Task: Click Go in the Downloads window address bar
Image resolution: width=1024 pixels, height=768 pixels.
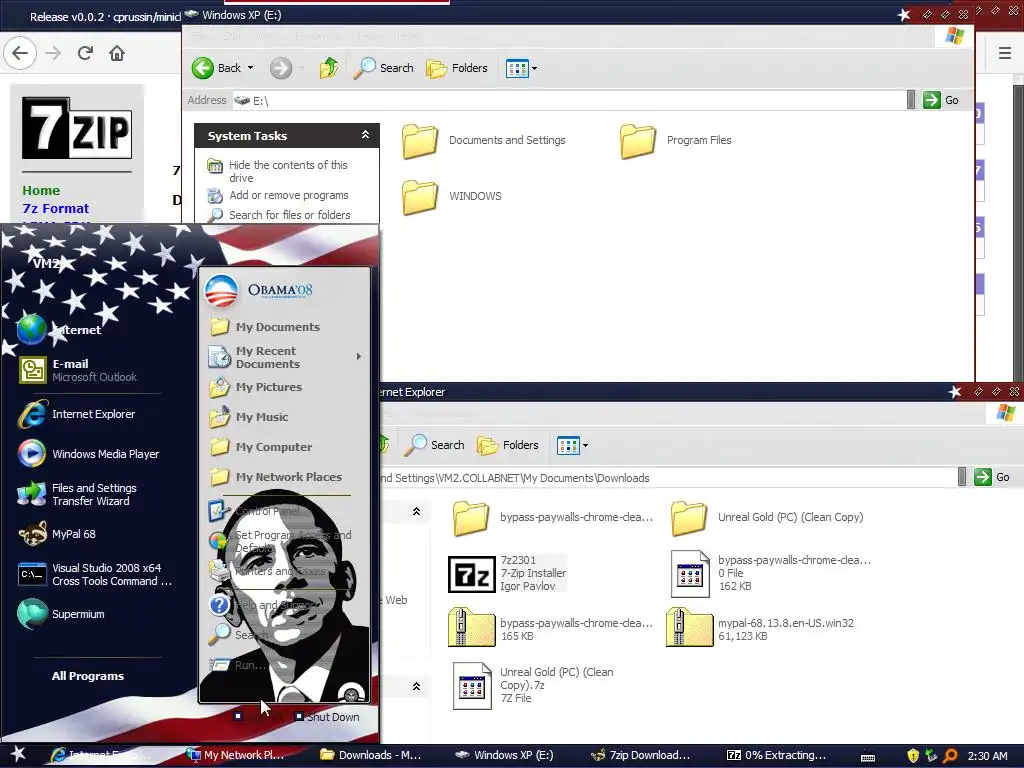Action: click(992, 477)
